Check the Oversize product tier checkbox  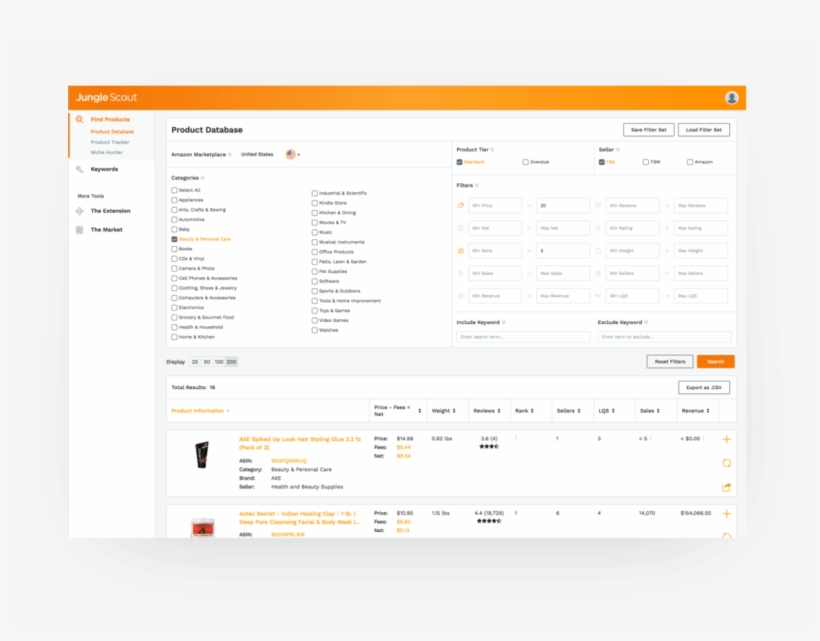[526, 162]
